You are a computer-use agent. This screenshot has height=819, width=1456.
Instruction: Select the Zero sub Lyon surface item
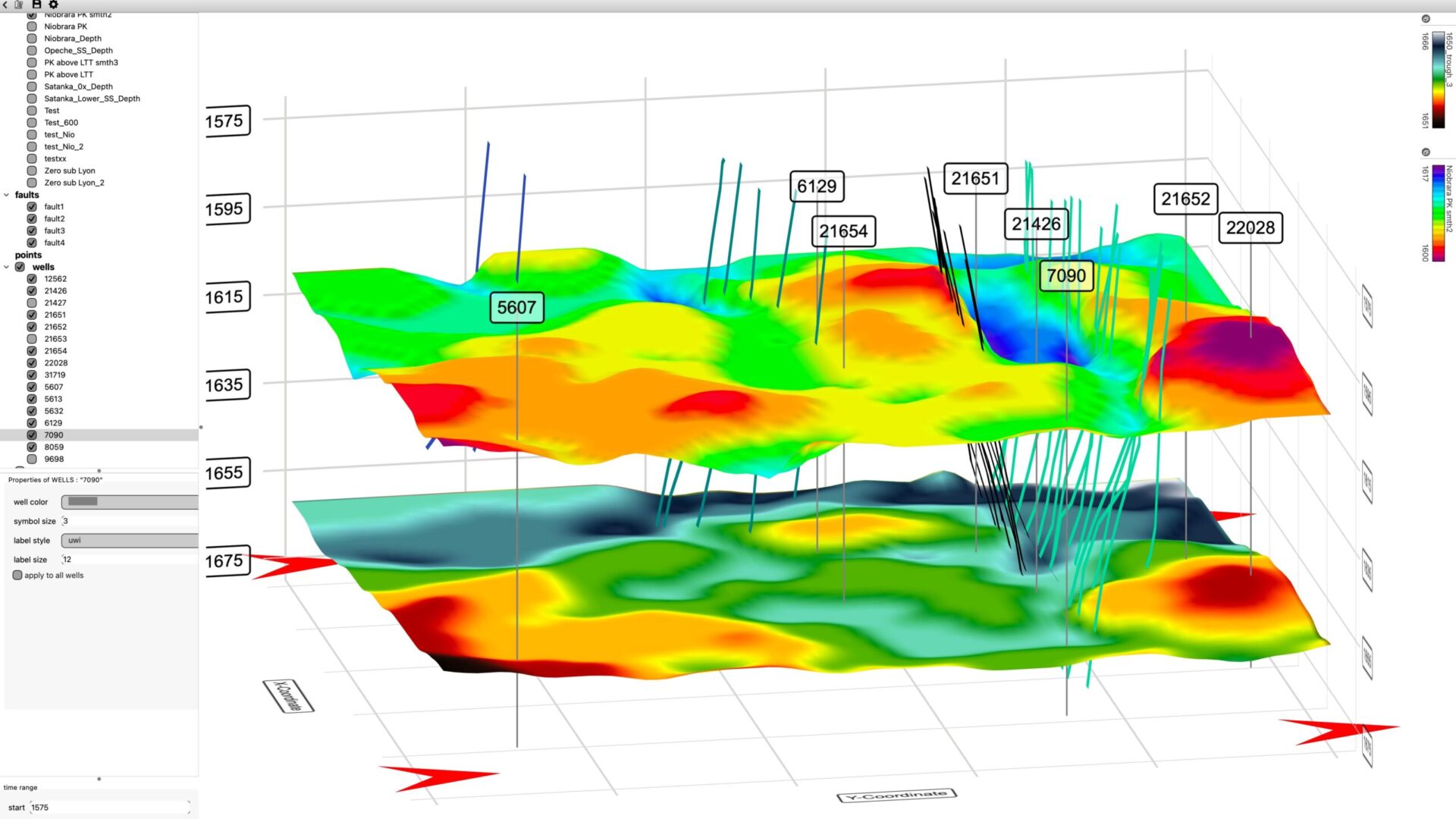pos(69,171)
